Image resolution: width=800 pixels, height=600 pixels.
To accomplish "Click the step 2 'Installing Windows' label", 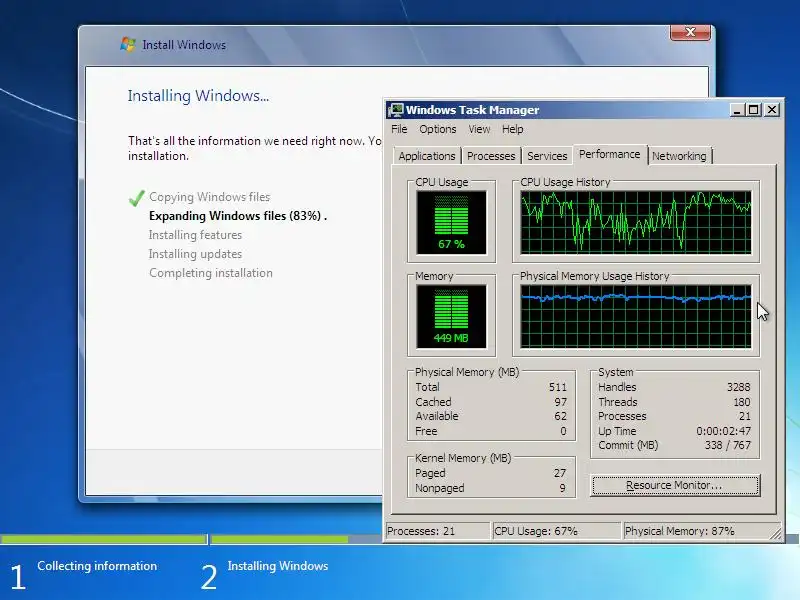I will click(x=278, y=566).
